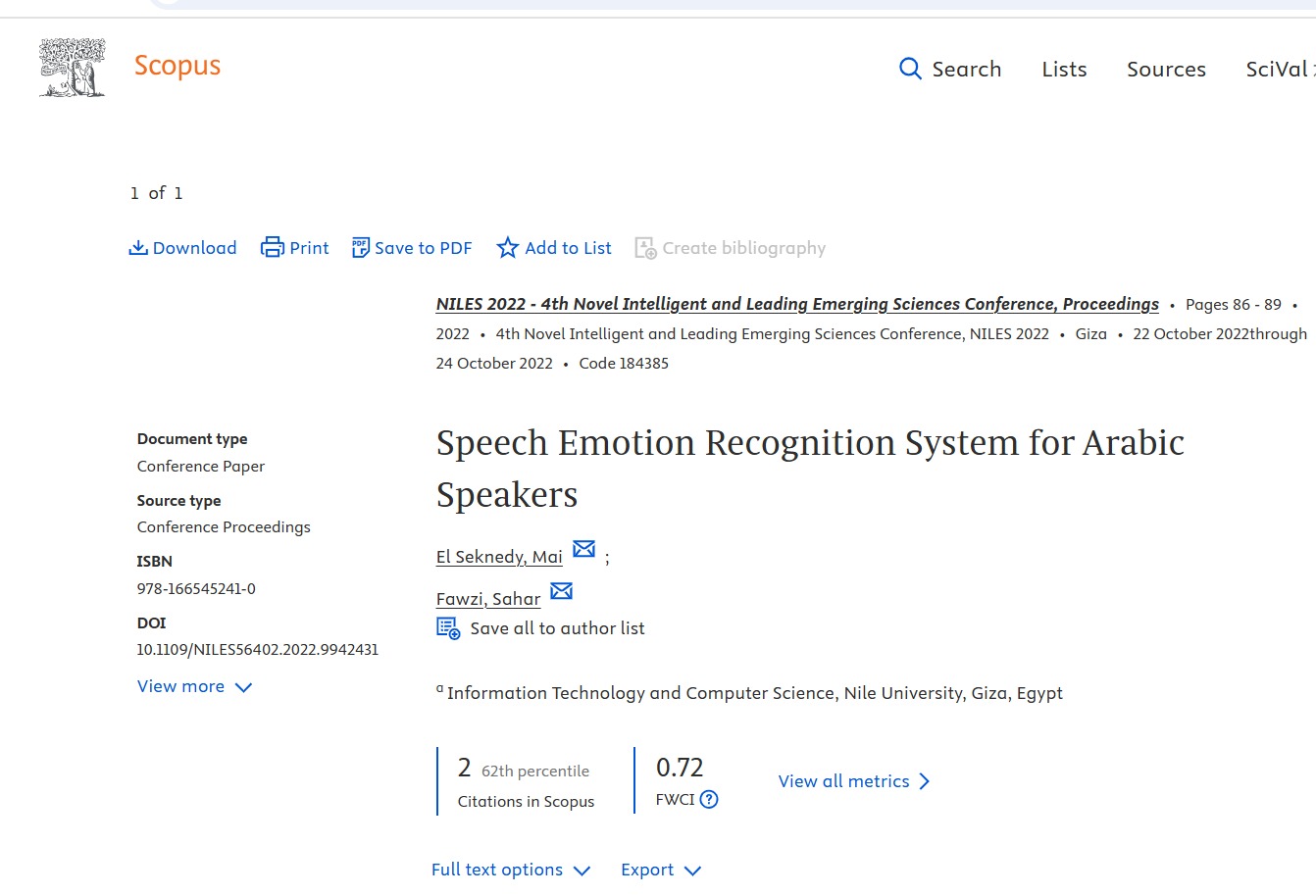Screen dimensions: 1316x896
Task: Open the NILES 2022 proceedings source link
Action: pyautogui.click(x=796, y=304)
